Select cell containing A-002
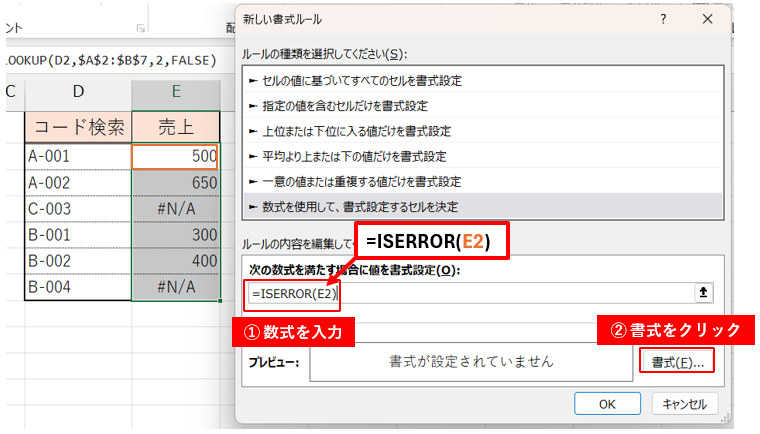 click(x=79, y=183)
